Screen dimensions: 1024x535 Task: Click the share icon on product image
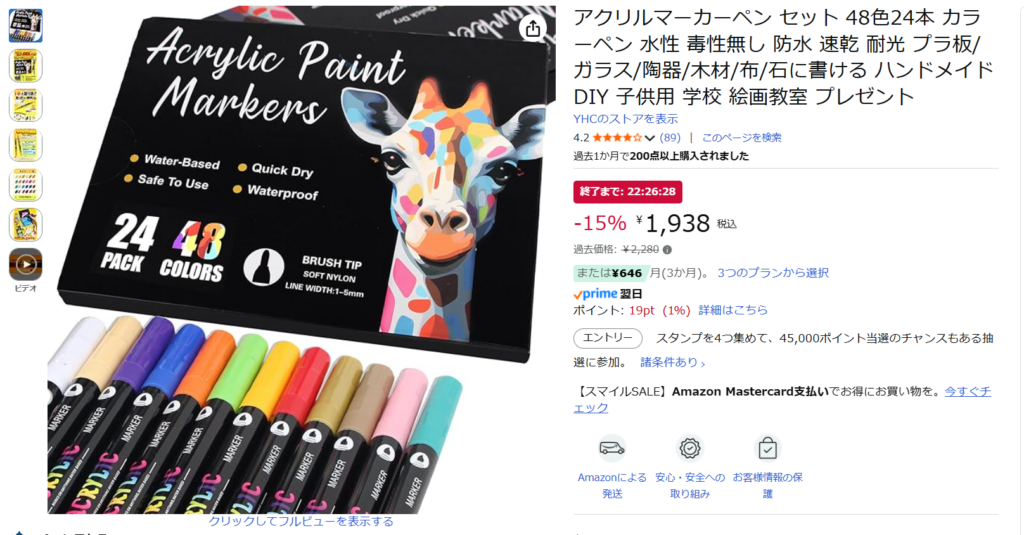click(533, 28)
